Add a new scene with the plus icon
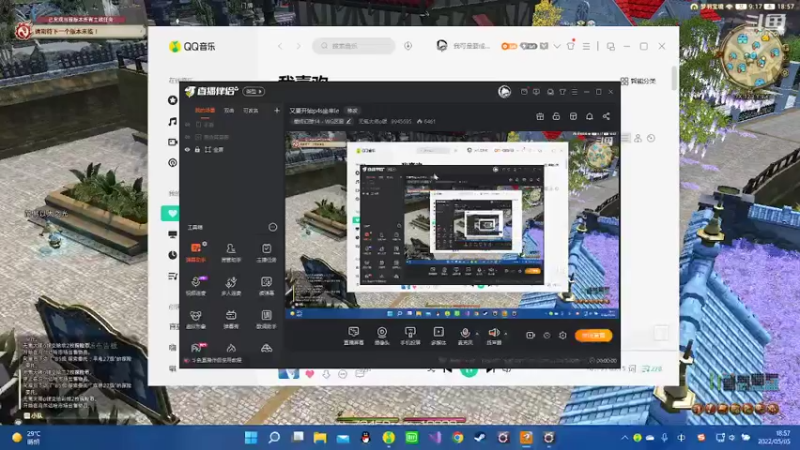This screenshot has height=450, width=800. click(277, 110)
